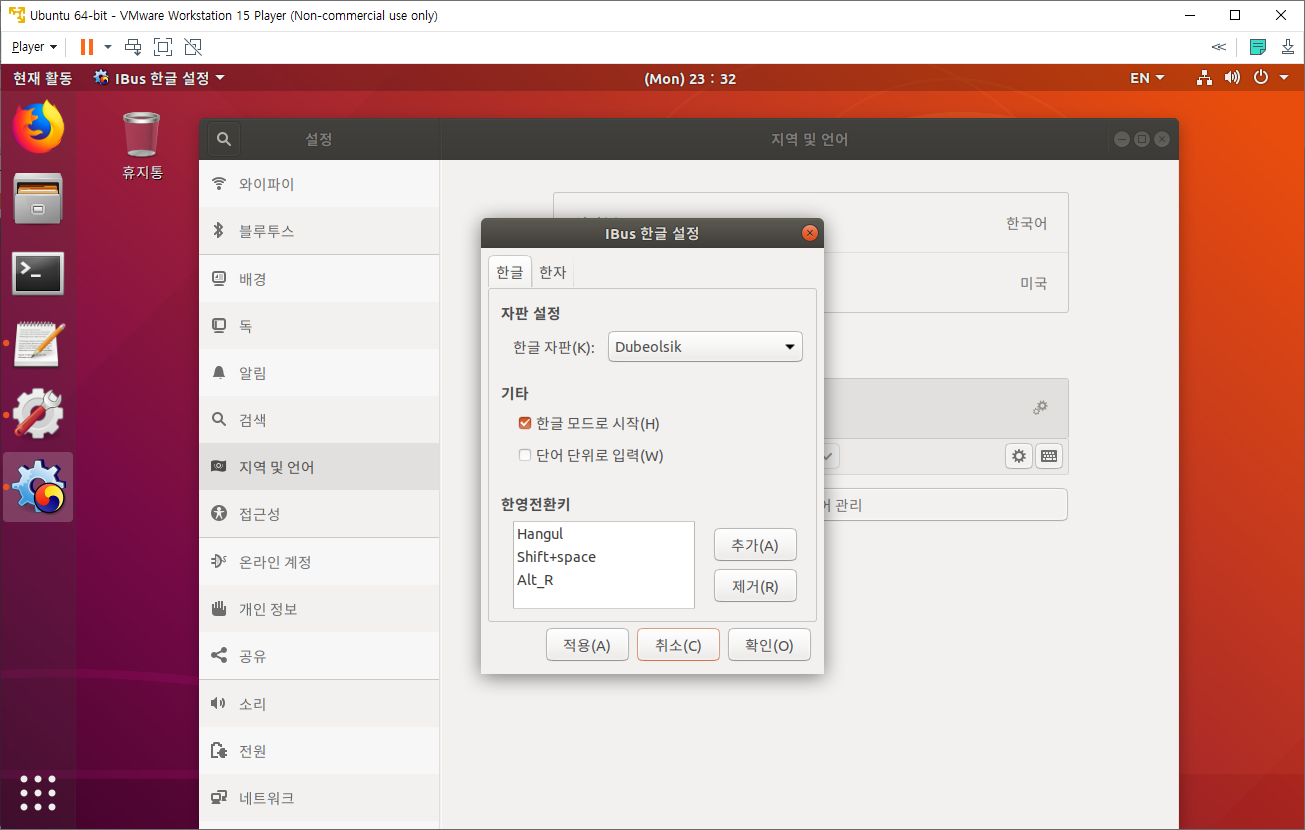The image size is (1305, 830).
Task: Click VMware send Ctrl+Alt+Del icon
Action: click(x=133, y=46)
